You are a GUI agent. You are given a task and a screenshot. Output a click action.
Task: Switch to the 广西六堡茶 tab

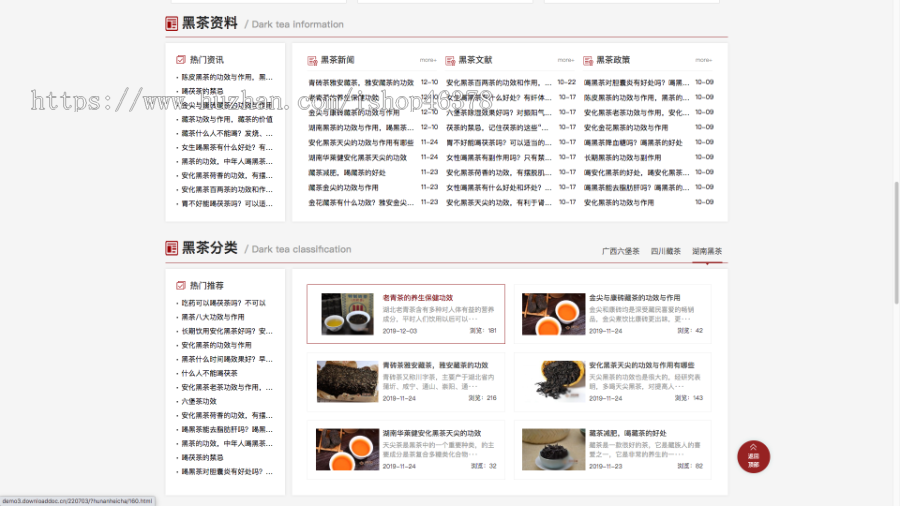tap(620, 251)
